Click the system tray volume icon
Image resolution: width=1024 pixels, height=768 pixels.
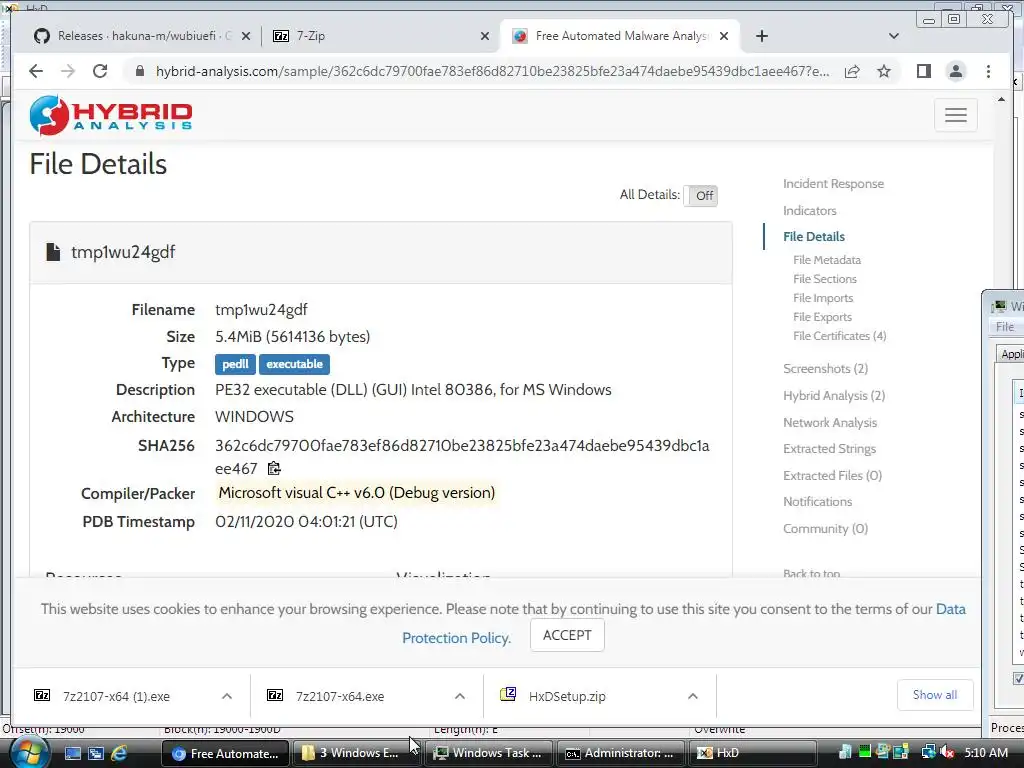pos(946,753)
